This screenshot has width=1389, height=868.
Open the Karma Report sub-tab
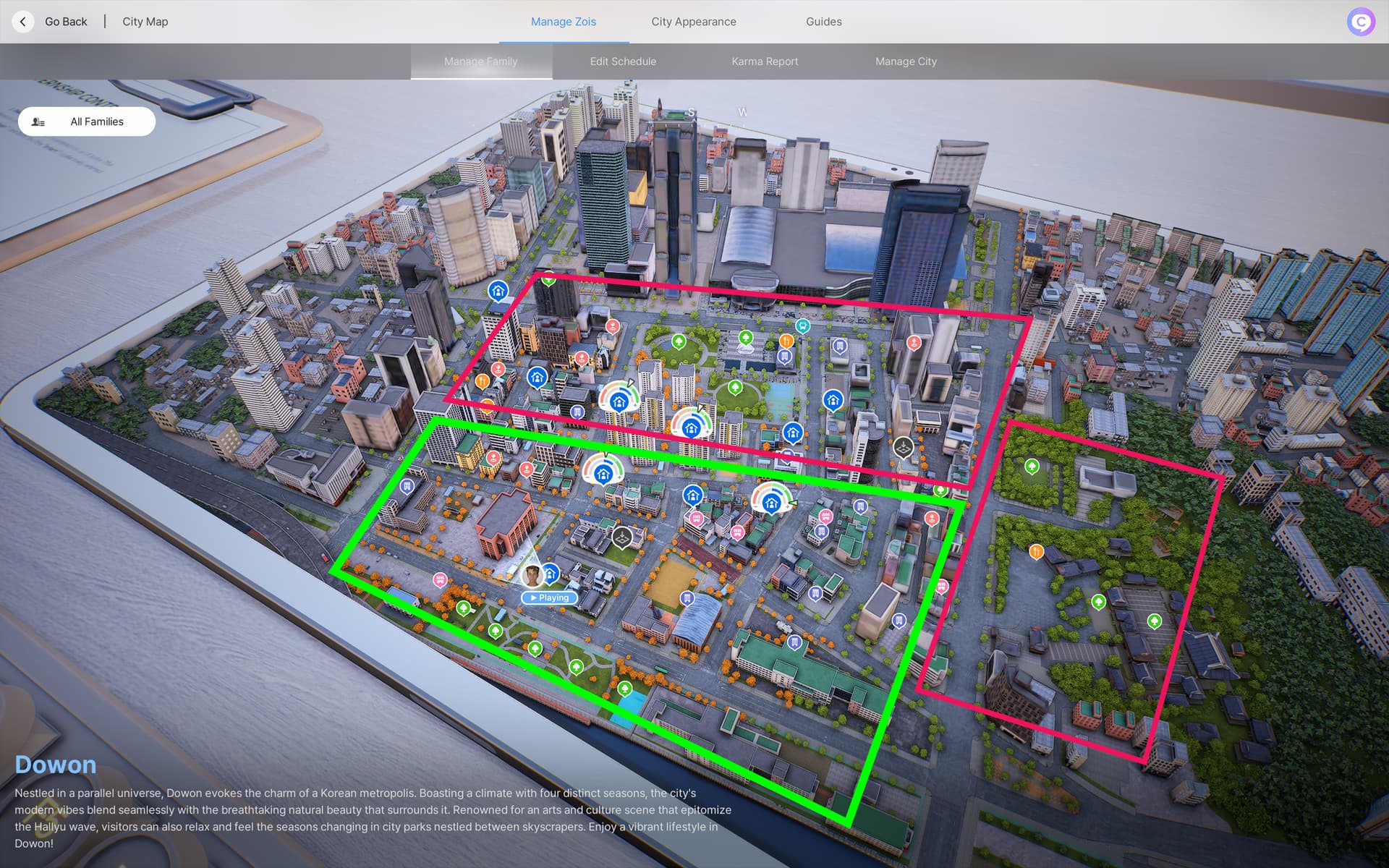pos(764,61)
